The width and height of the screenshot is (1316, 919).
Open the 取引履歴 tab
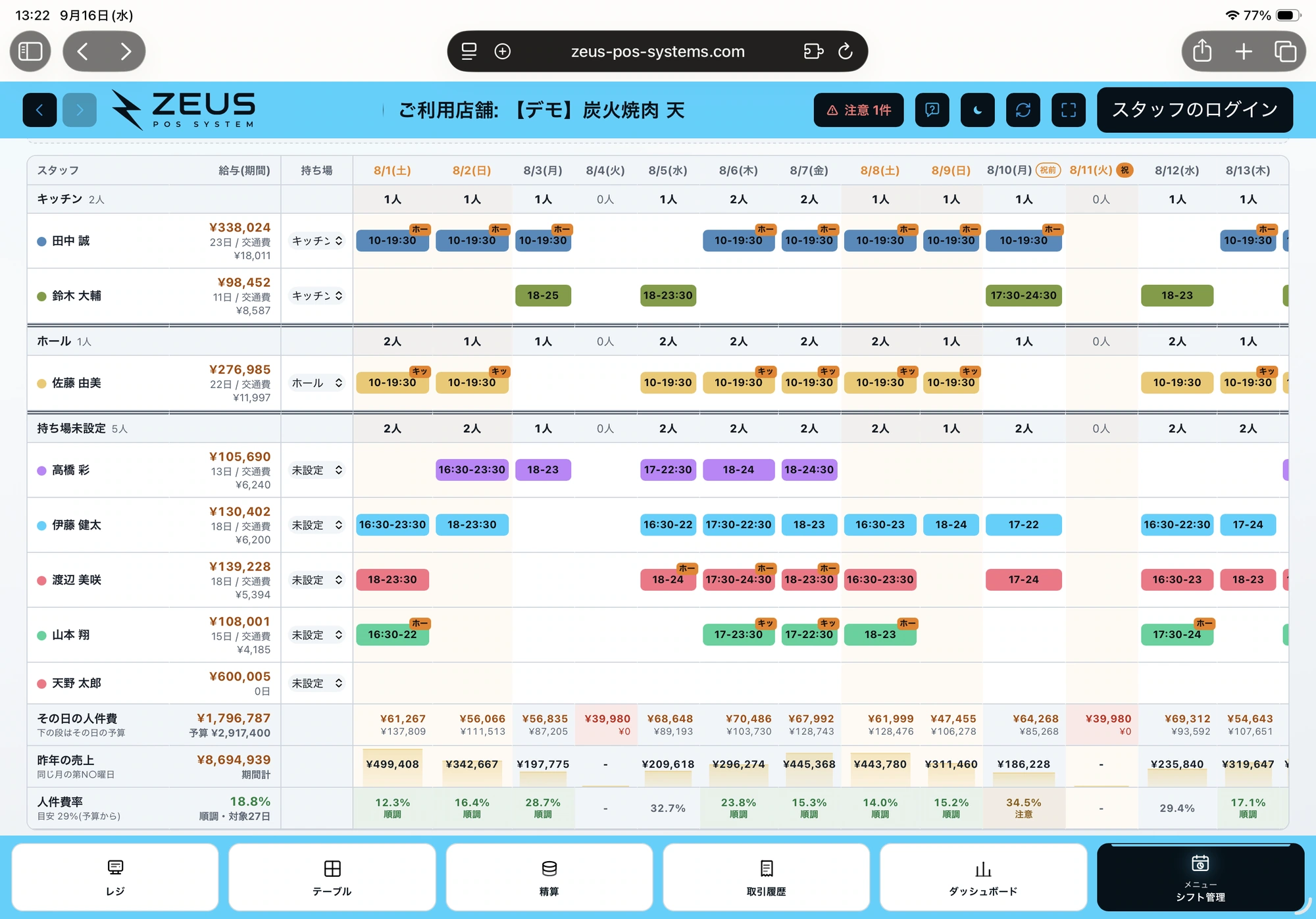click(x=767, y=878)
